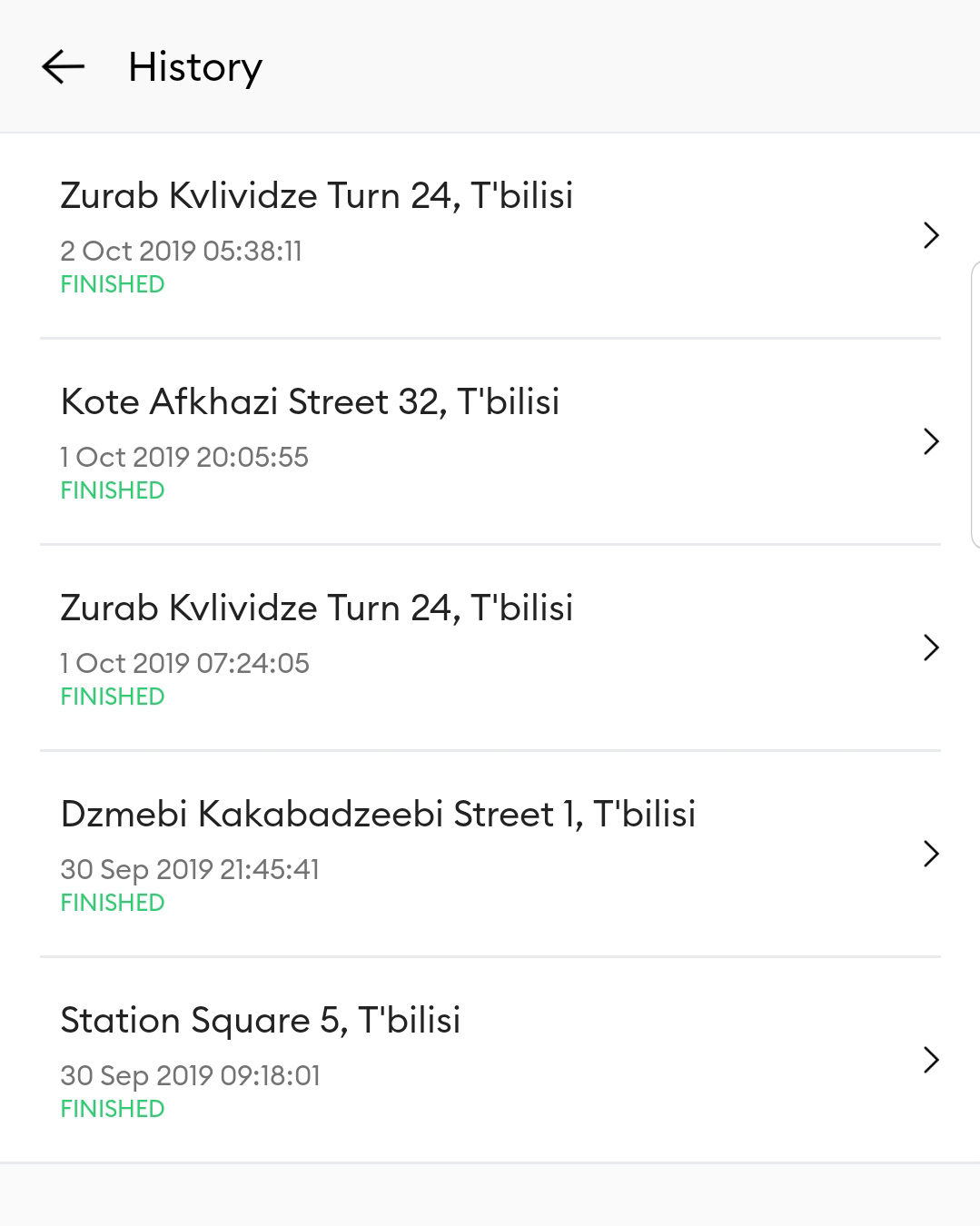Expand chevron for Dzmebi Kakabadzeebi Street 1
The image size is (980, 1226).
coord(931,854)
